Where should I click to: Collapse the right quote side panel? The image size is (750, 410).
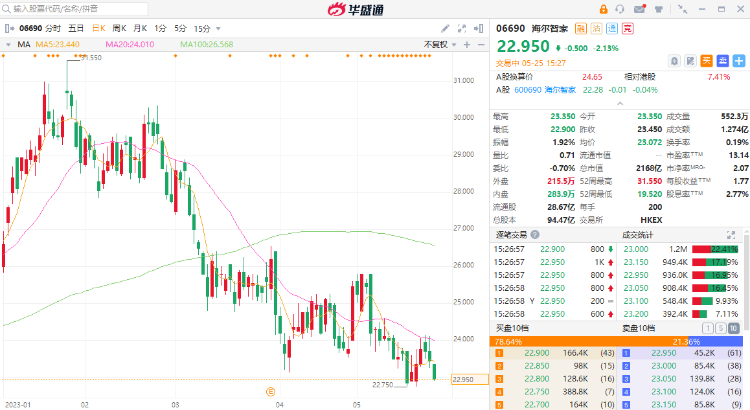(479, 29)
